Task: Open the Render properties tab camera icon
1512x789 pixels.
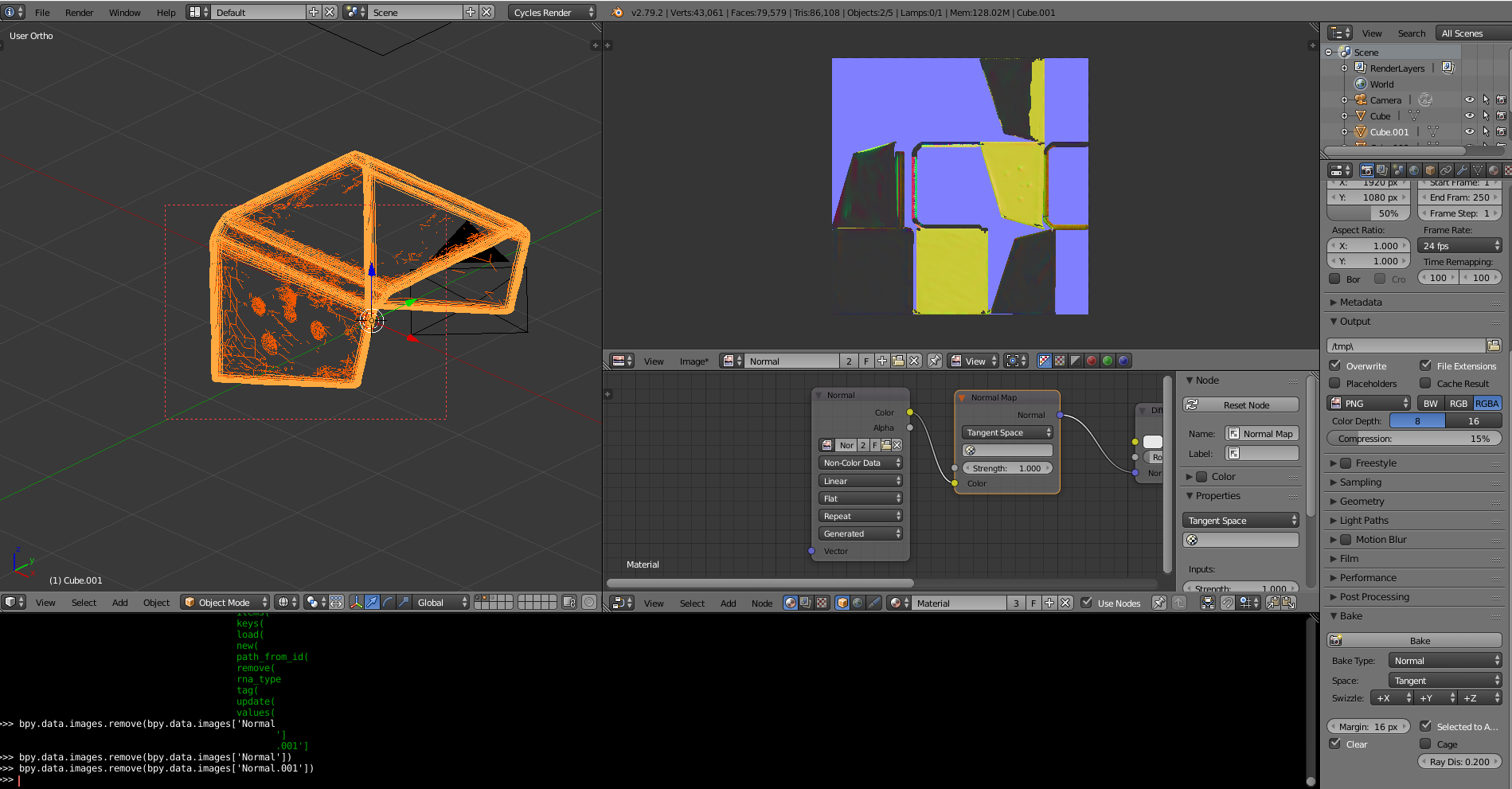Action: 1366,170
